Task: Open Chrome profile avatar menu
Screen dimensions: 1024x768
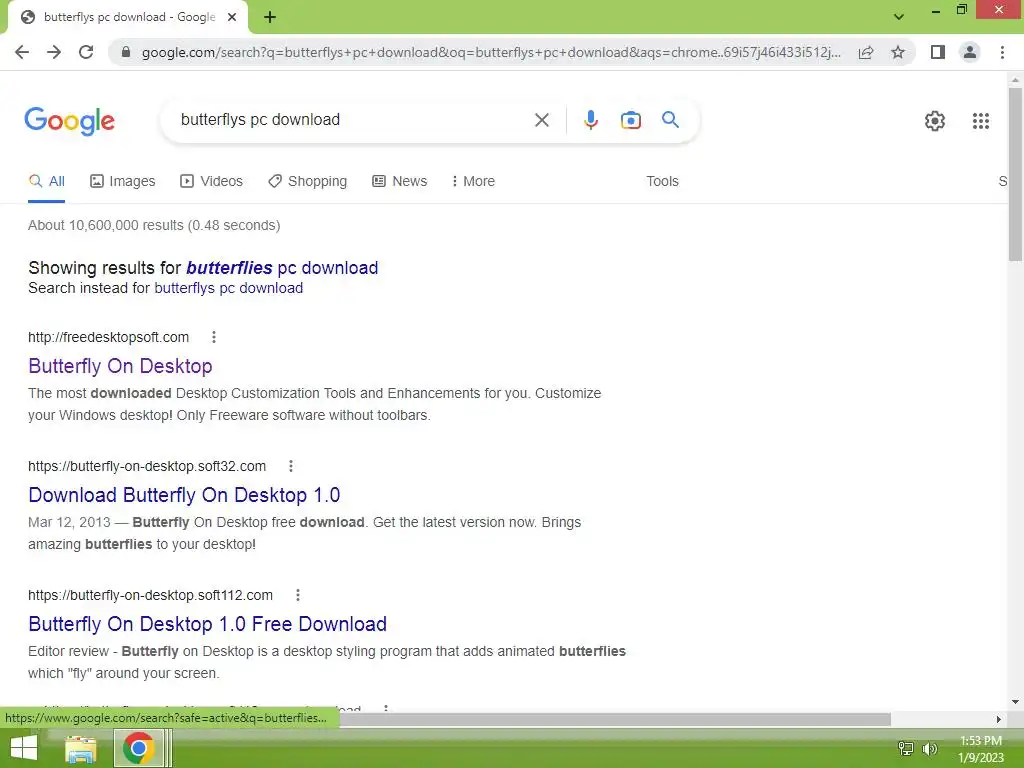Action: (x=970, y=52)
